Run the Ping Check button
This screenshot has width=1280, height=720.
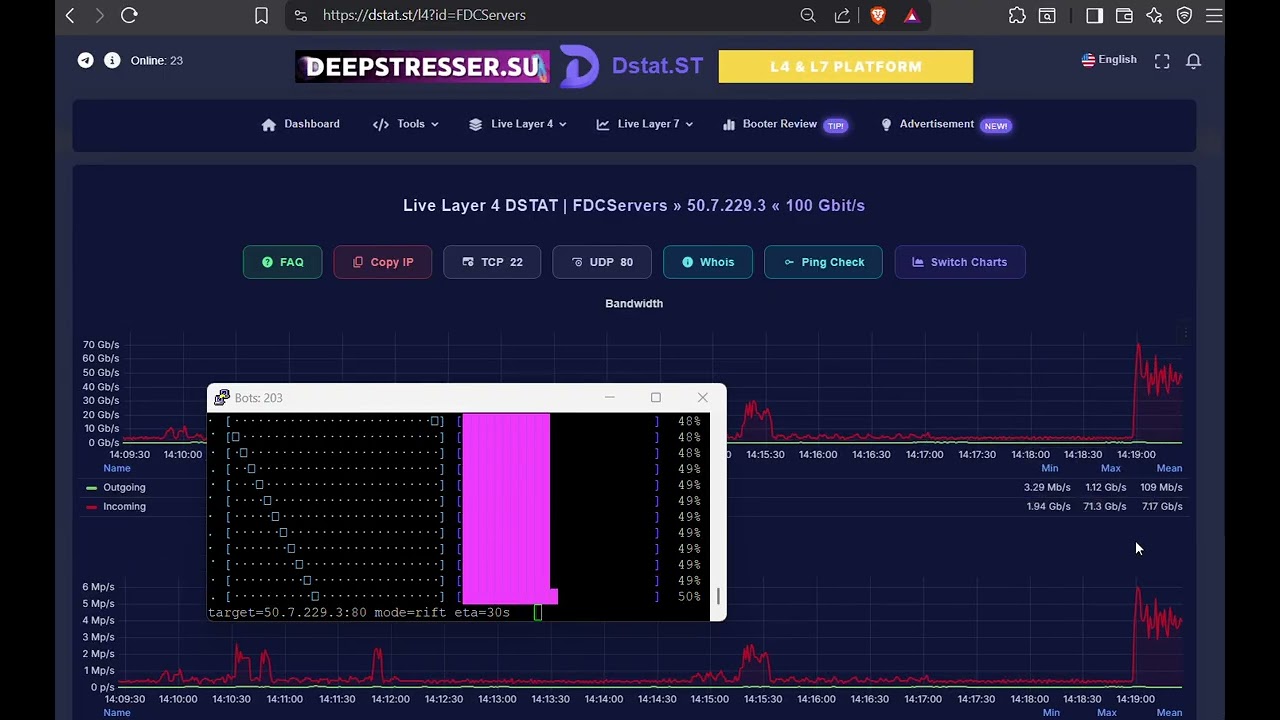coord(823,262)
